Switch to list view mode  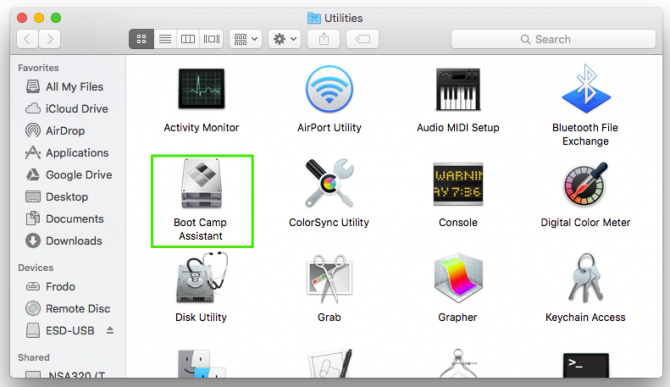click(x=165, y=39)
